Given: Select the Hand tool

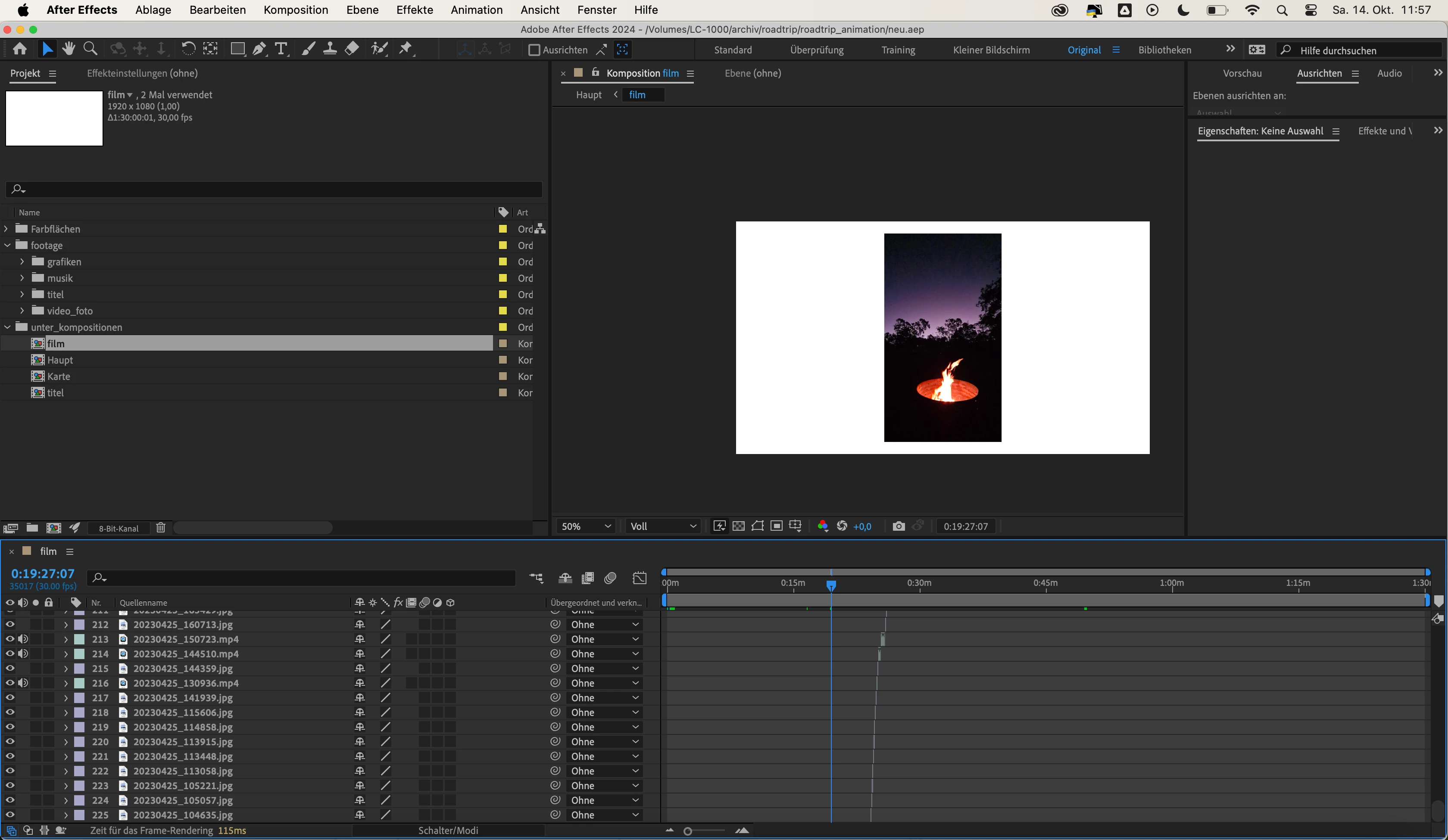Looking at the screenshot, I should (69, 50).
